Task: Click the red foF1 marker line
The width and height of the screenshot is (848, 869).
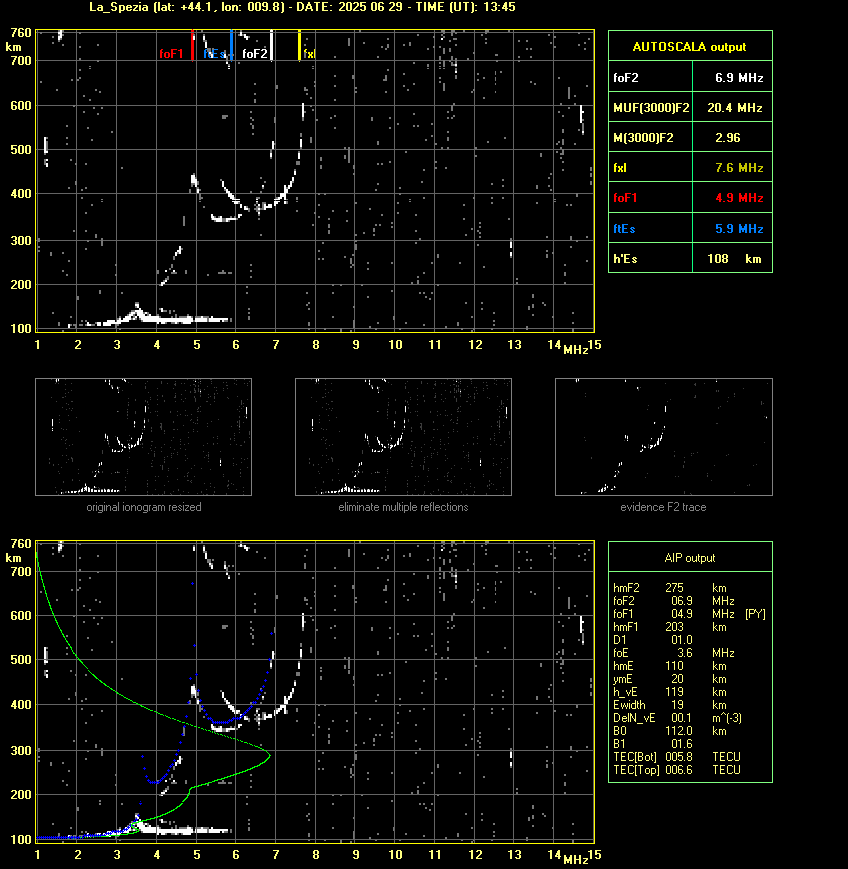Action: (x=192, y=45)
